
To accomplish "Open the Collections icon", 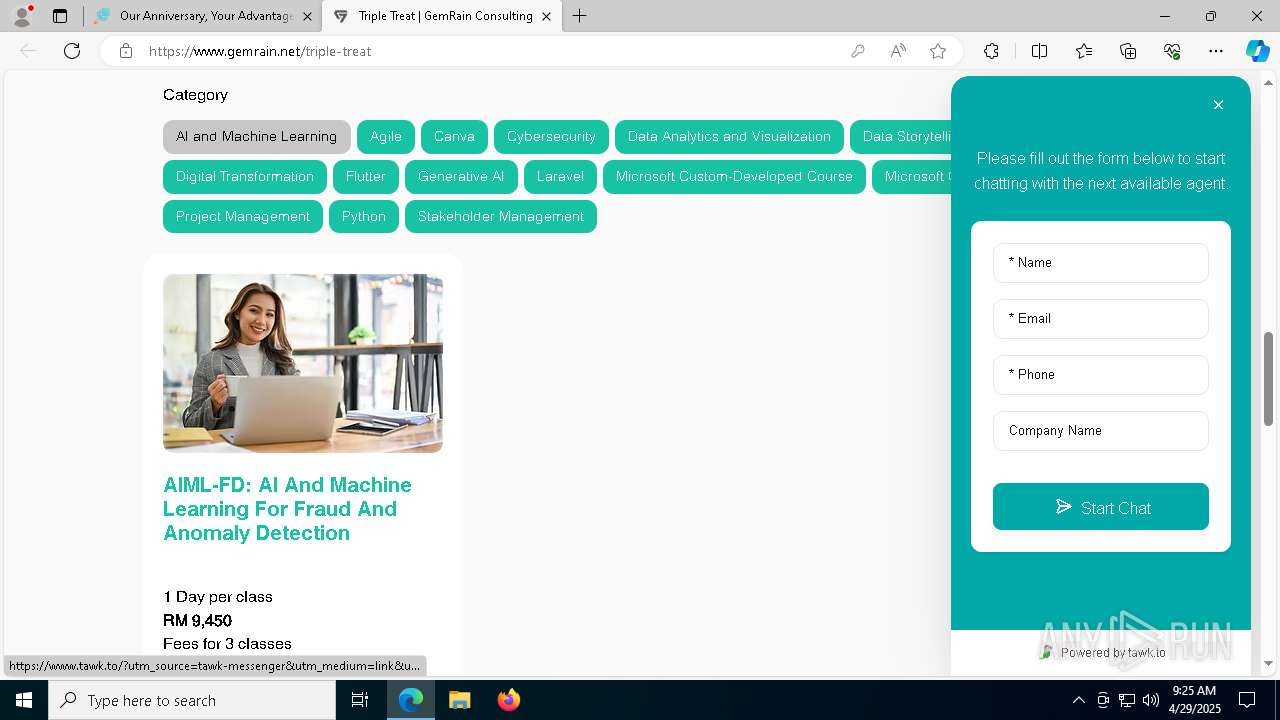I will click(x=1128, y=51).
